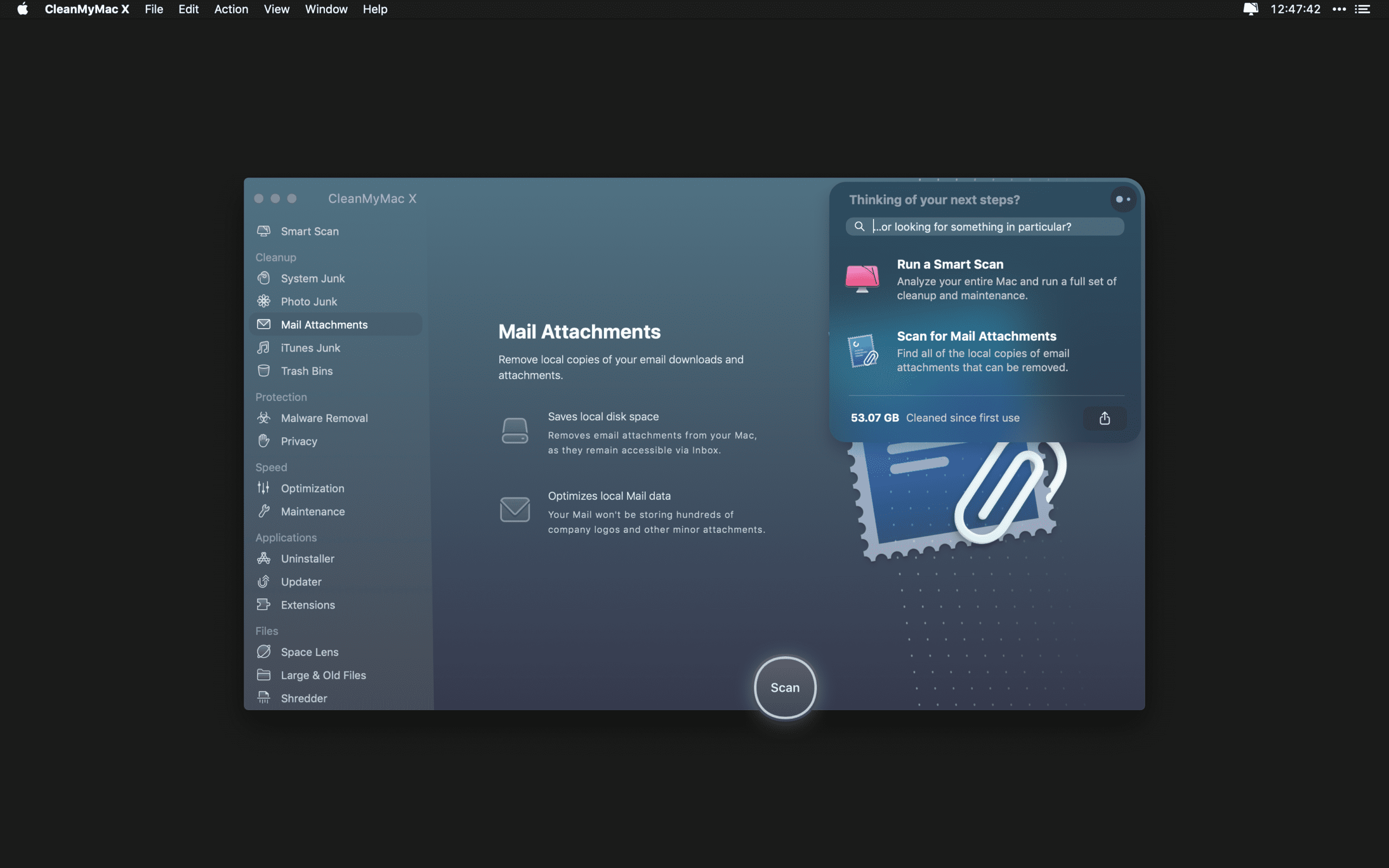Image resolution: width=1389 pixels, height=868 pixels.
Task: Open the Window menu
Action: [326, 9]
